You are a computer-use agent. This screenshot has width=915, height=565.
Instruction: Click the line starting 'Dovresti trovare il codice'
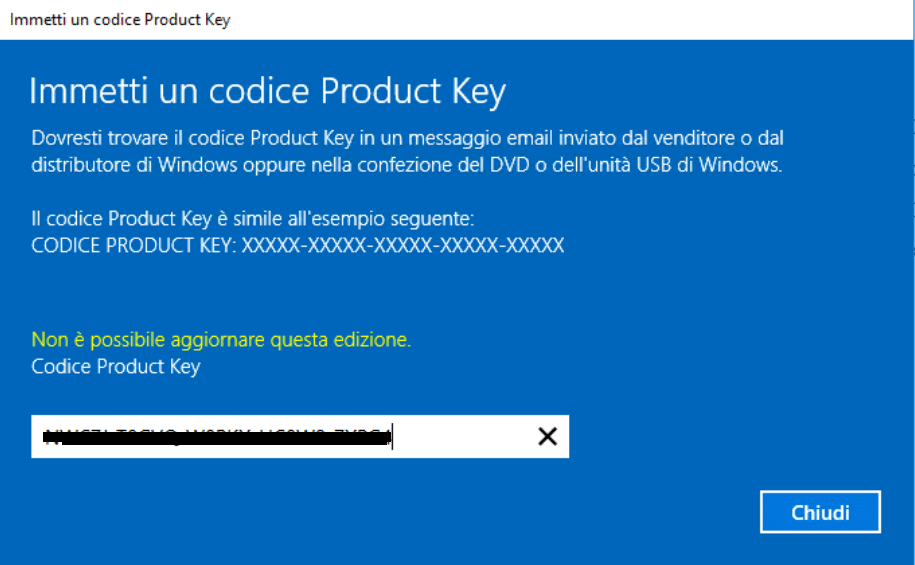[407, 138]
